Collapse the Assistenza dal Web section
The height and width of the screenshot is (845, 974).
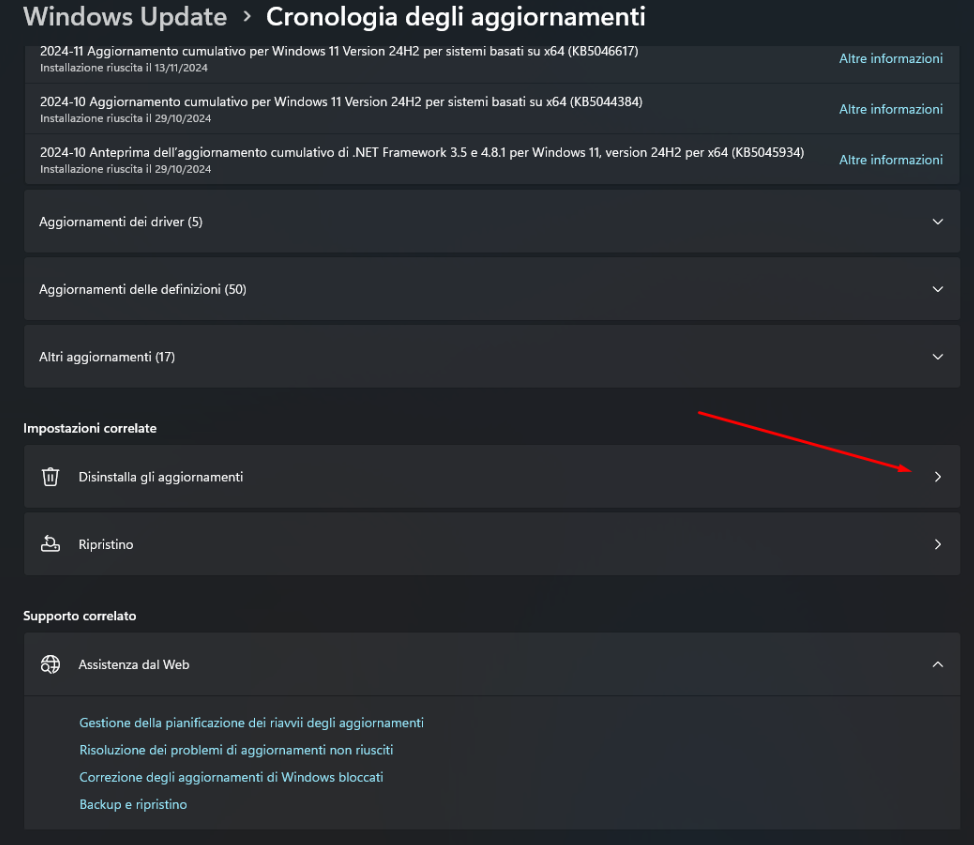coord(937,664)
